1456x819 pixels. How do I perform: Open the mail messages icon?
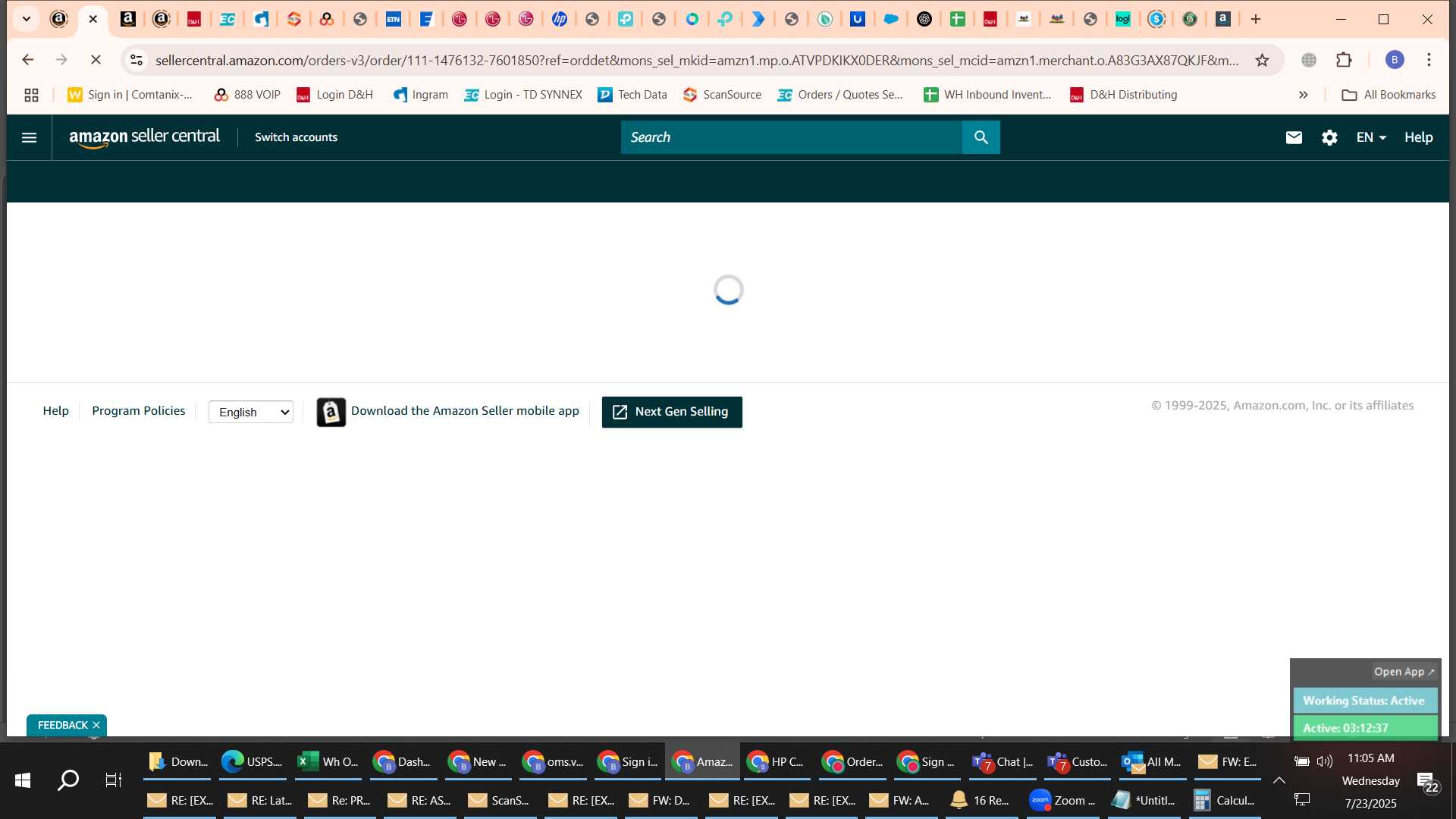click(x=1294, y=137)
